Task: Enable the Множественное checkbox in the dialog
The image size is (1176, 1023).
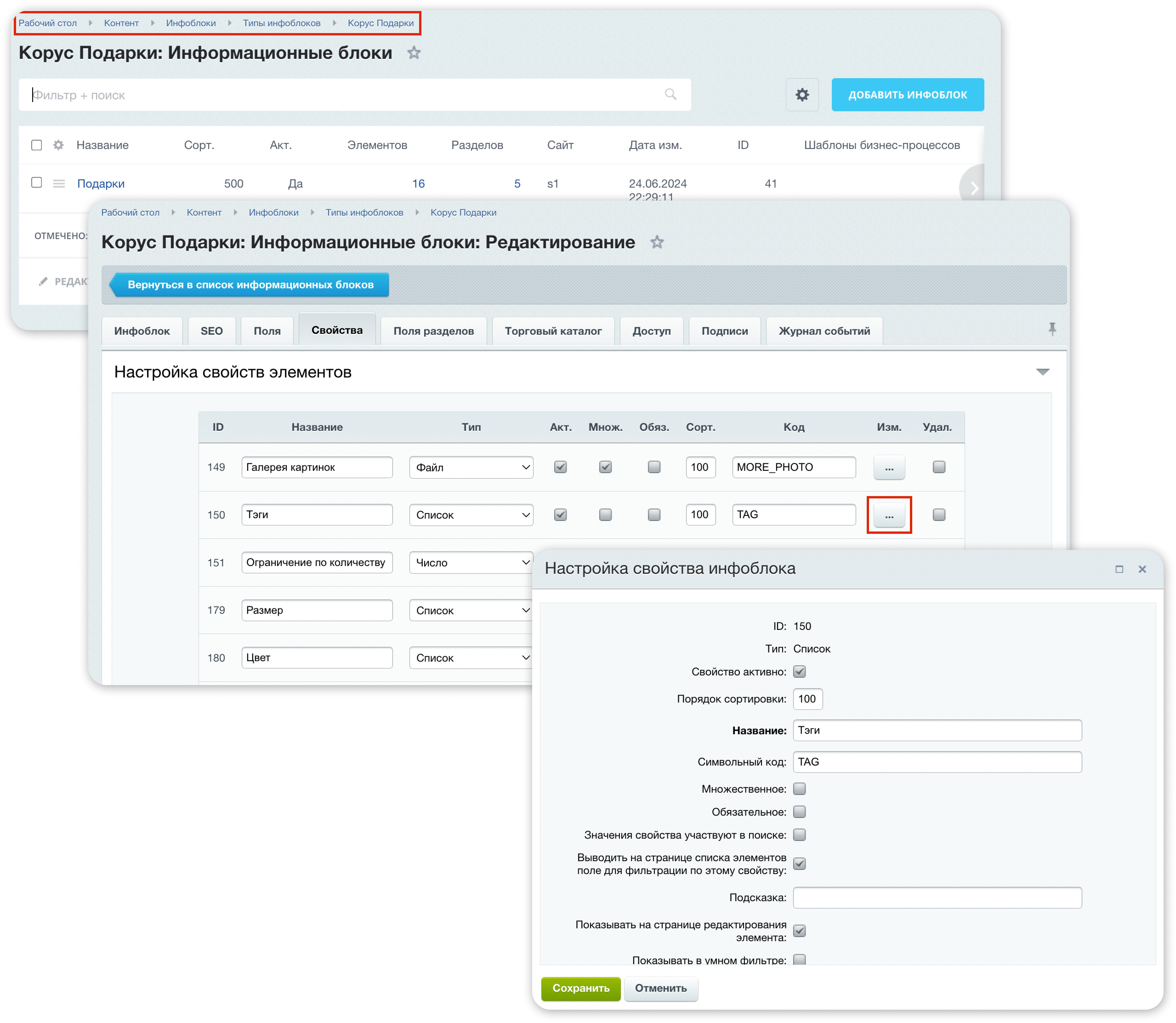Action: pos(799,789)
